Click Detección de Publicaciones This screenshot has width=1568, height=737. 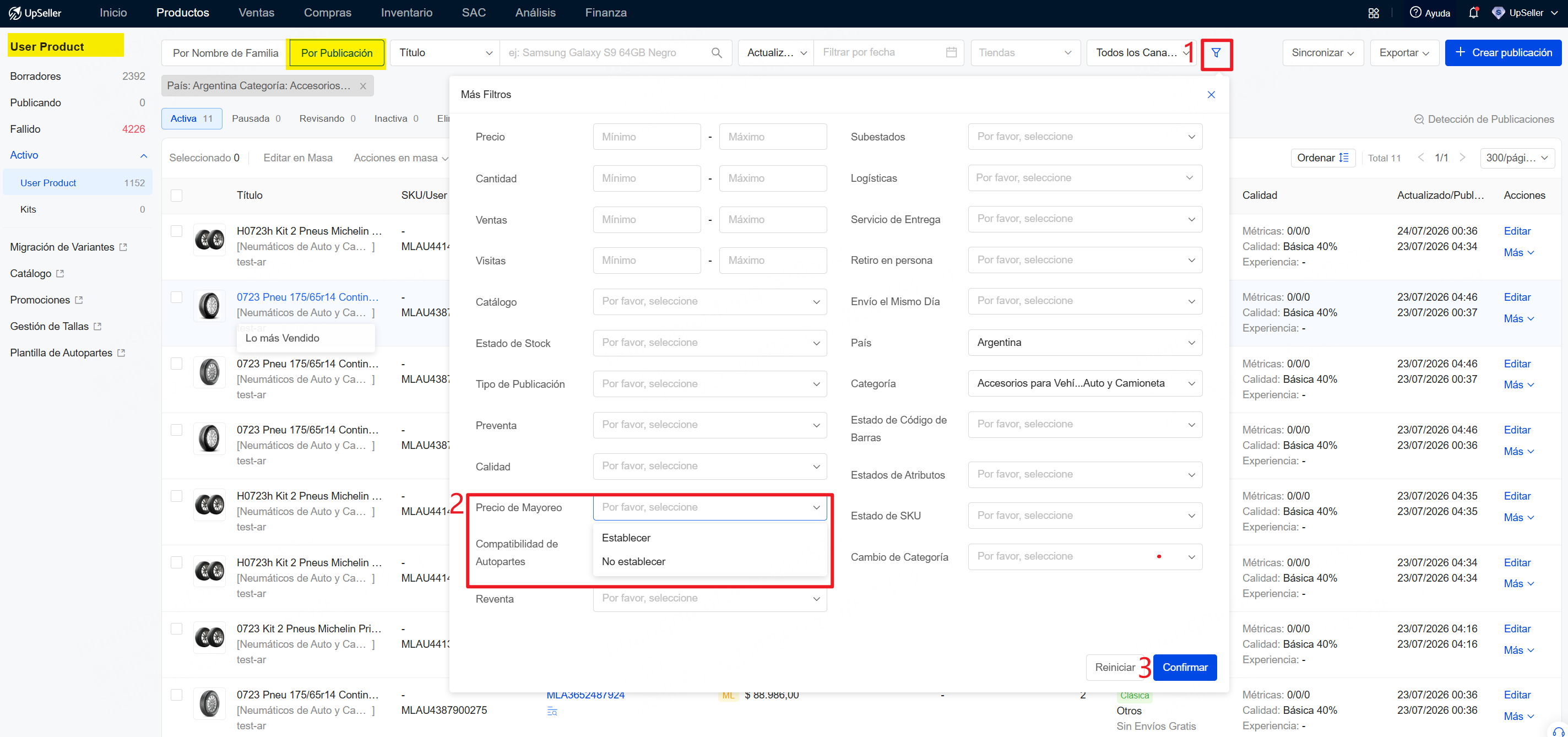1483,120
